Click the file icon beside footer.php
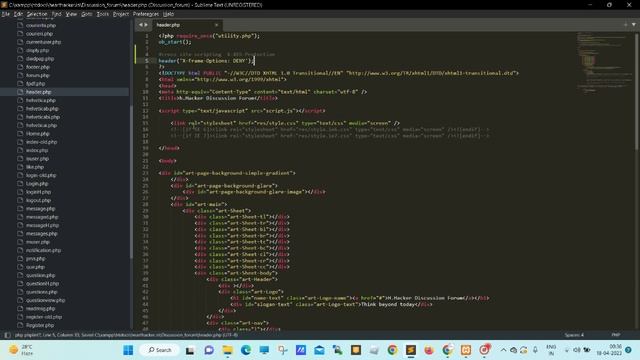Screen dimensions: 640x360 pyautogui.click(x=20, y=67)
